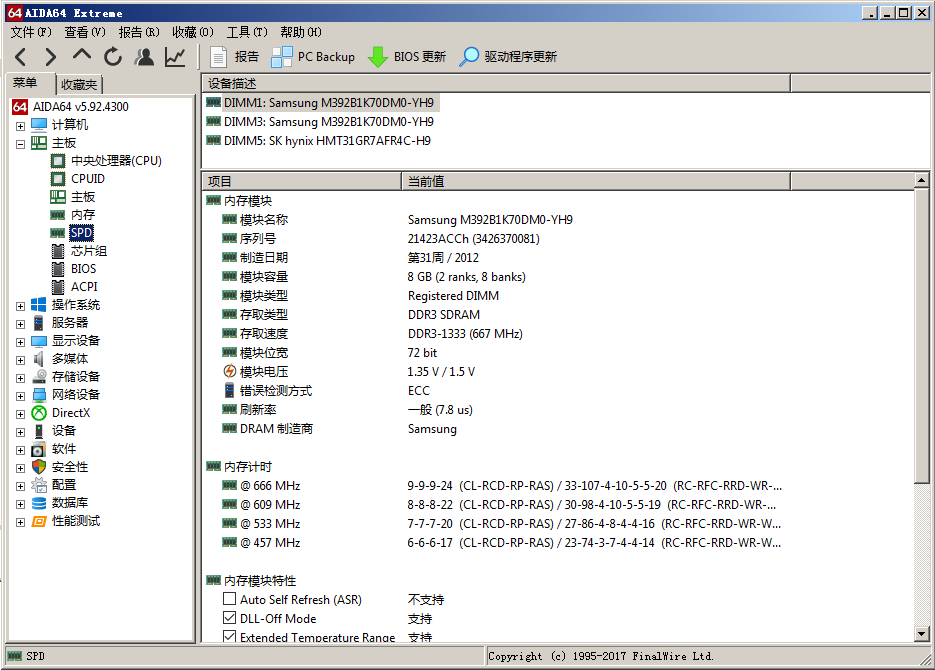This screenshot has height=670, width=935.
Task: Click the 项目 column header
Action: click(302, 181)
